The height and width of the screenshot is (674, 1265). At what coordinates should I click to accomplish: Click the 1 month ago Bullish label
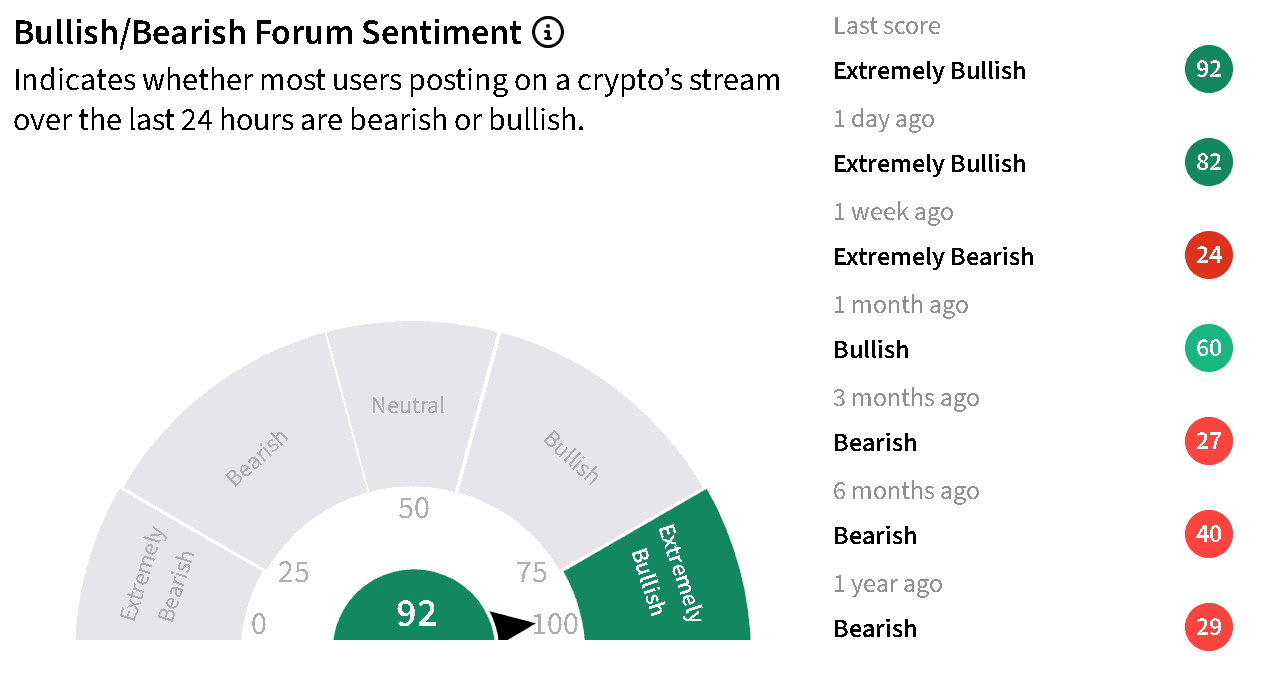click(x=871, y=350)
